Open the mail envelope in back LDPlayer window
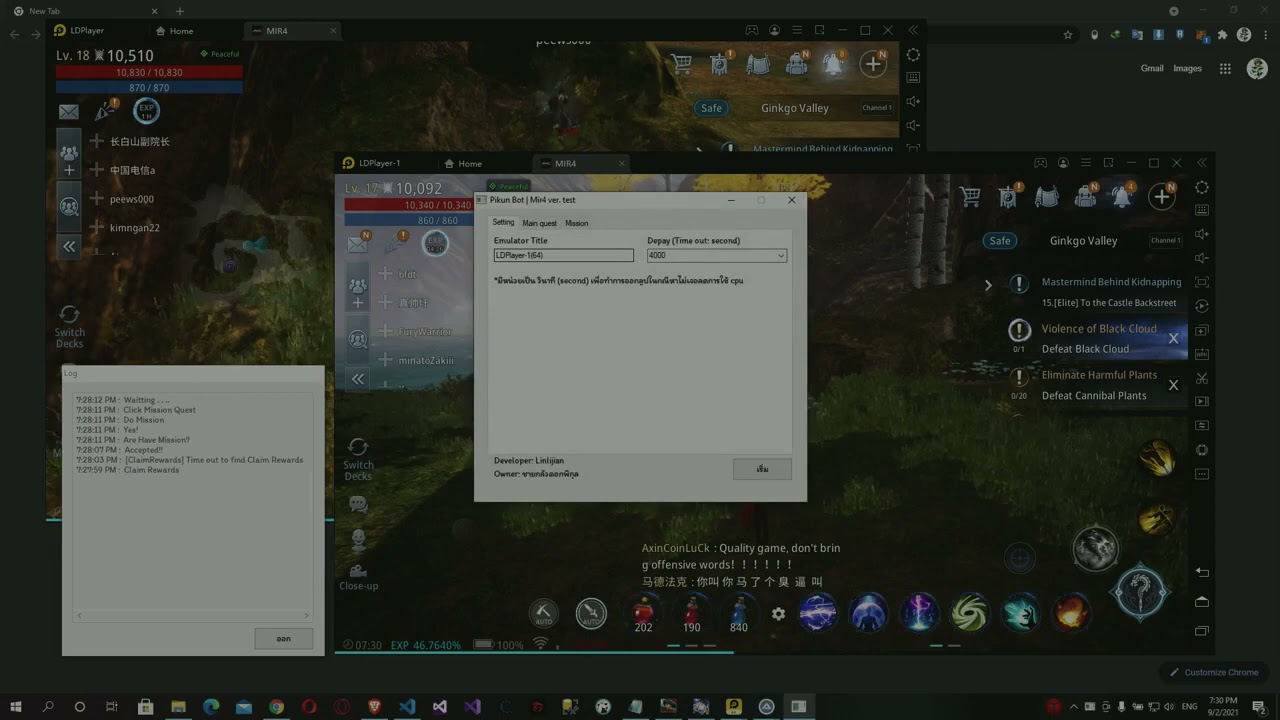 coord(68,112)
